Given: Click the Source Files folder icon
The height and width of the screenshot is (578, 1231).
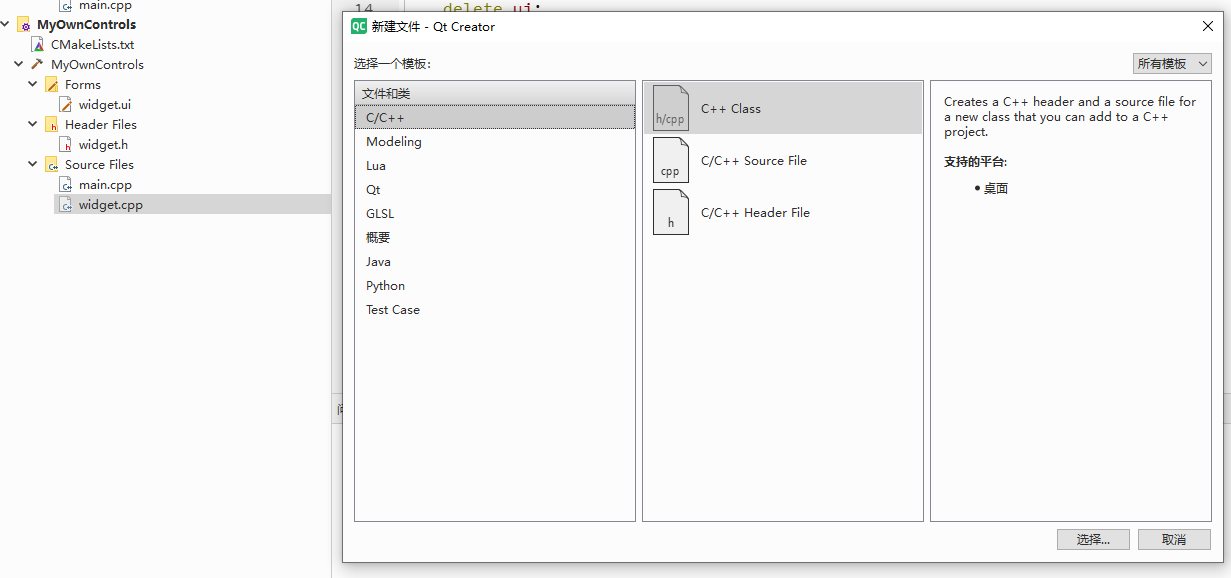Looking at the screenshot, I should click(52, 165).
